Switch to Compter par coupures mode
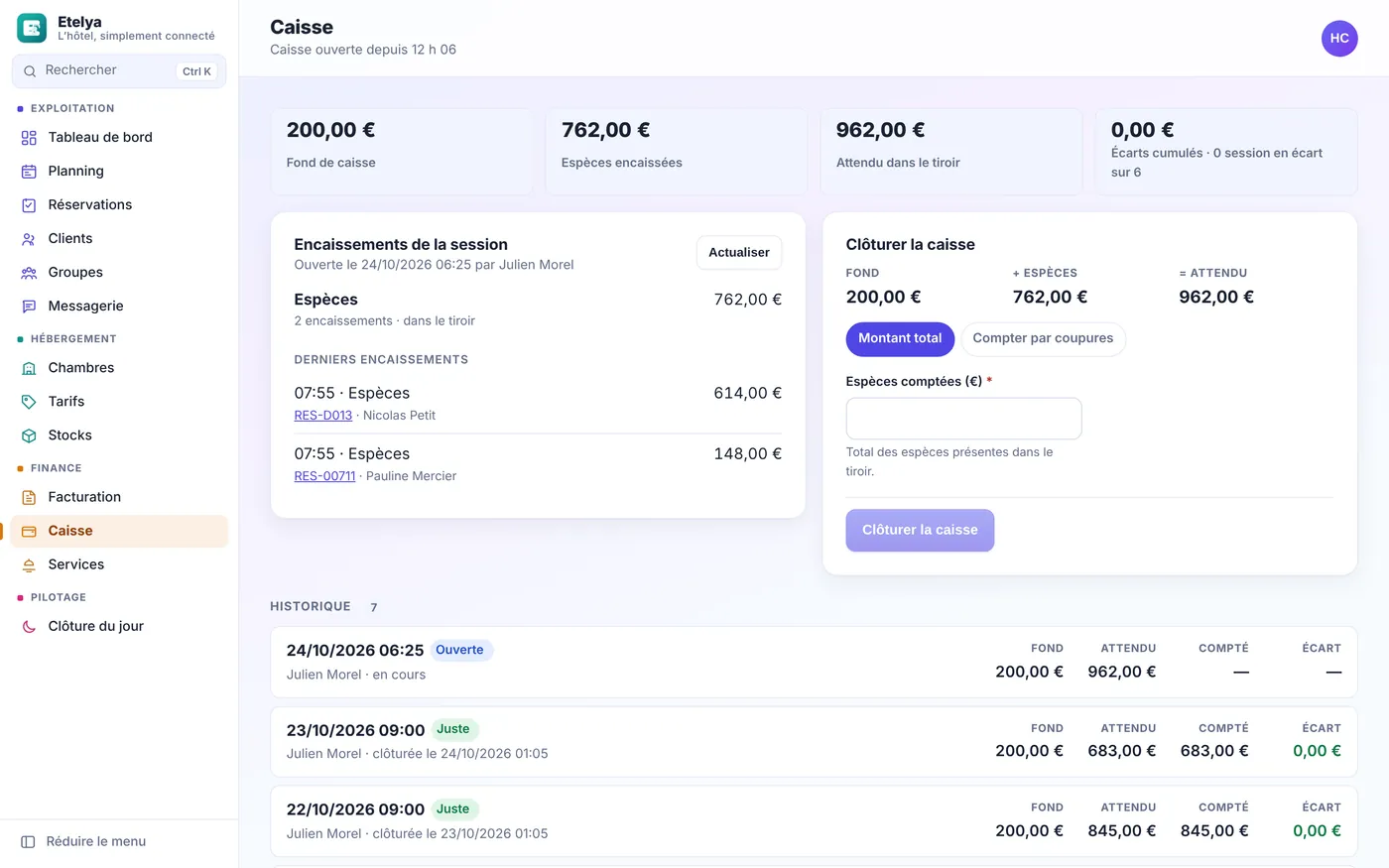This screenshot has width=1389, height=868. pyautogui.click(x=1043, y=338)
